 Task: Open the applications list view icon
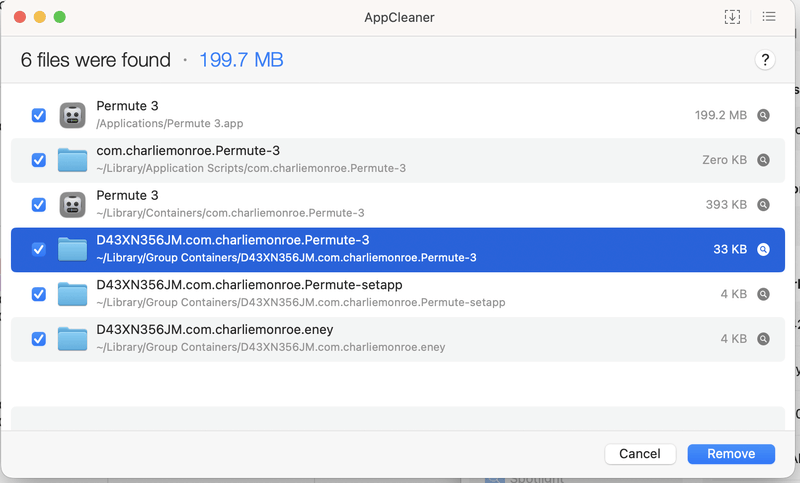769,17
